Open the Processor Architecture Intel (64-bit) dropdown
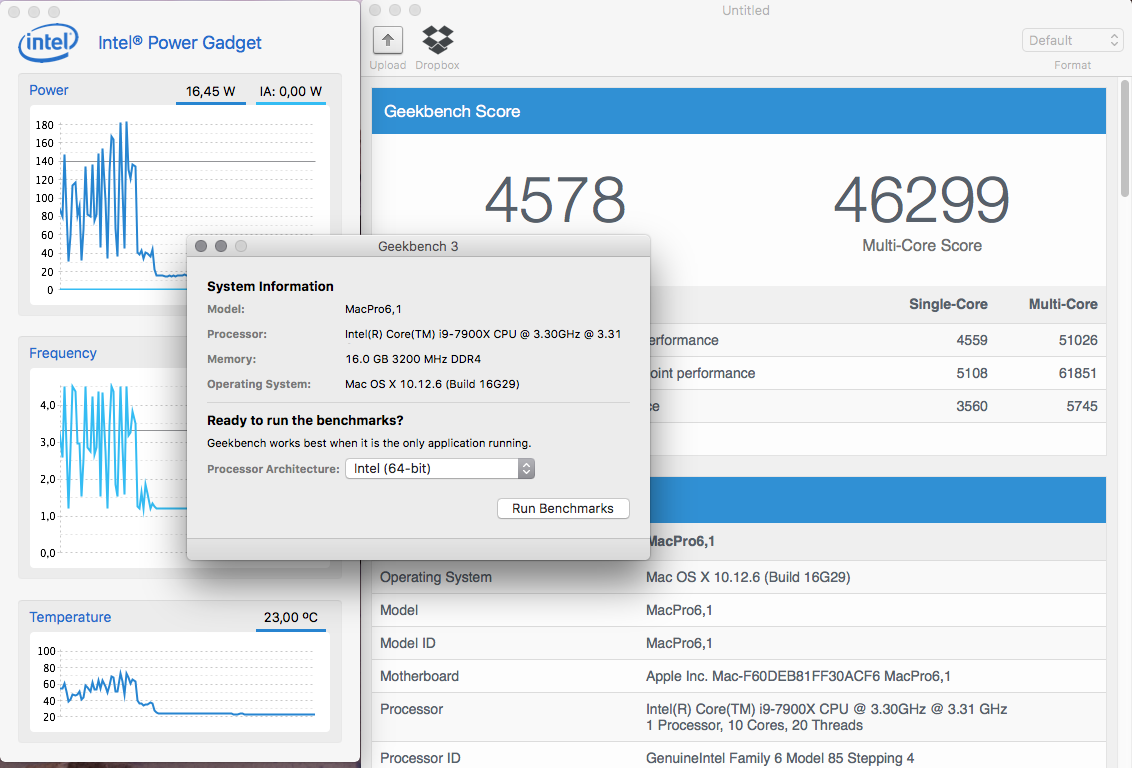This screenshot has width=1132, height=768. [x=440, y=468]
